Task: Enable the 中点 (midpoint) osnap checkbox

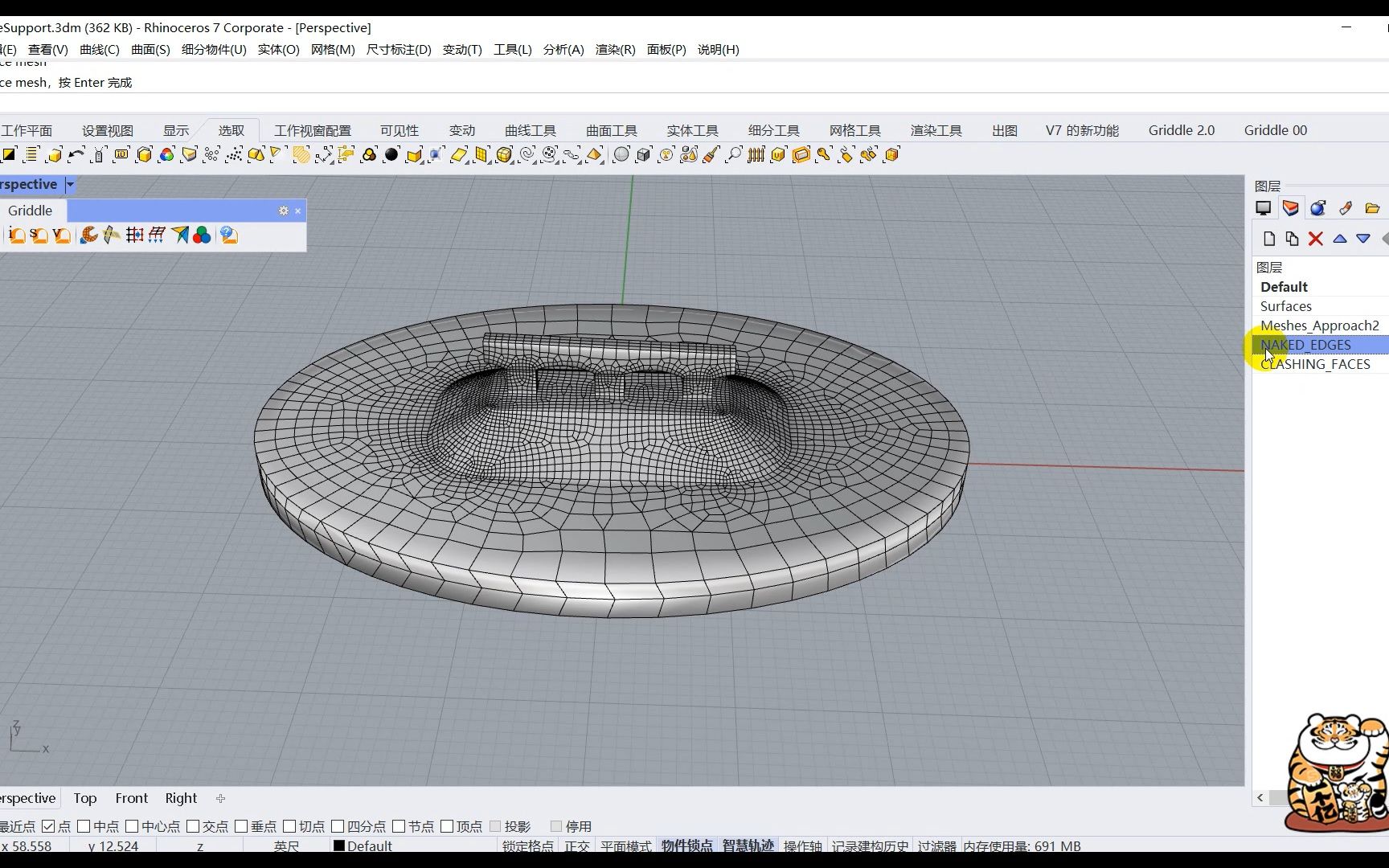Action: point(84,826)
